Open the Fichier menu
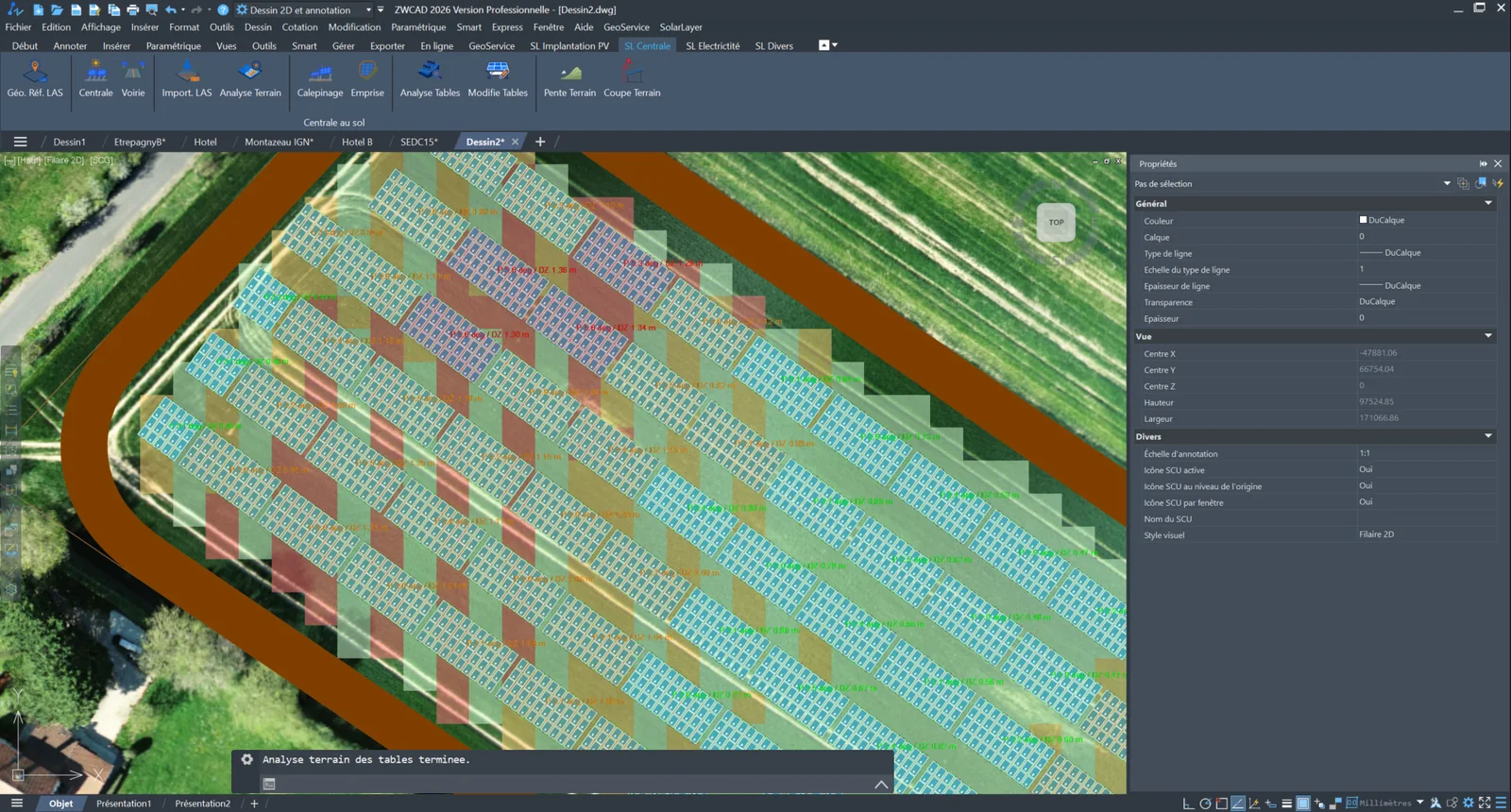The width and height of the screenshot is (1511, 812). tap(18, 27)
